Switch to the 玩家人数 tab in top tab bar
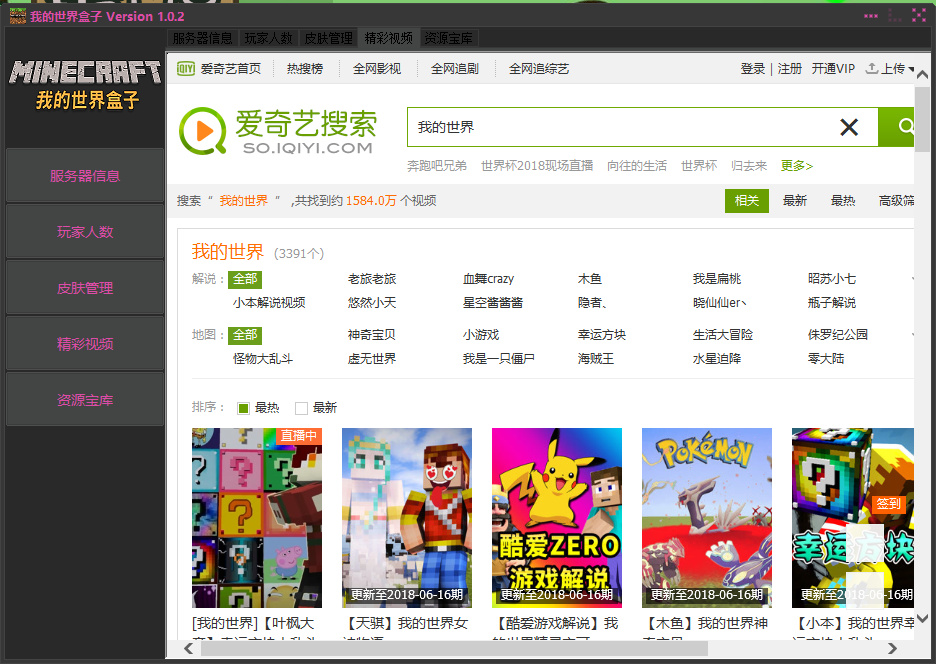Image resolution: width=936 pixels, height=664 pixels. [269, 38]
